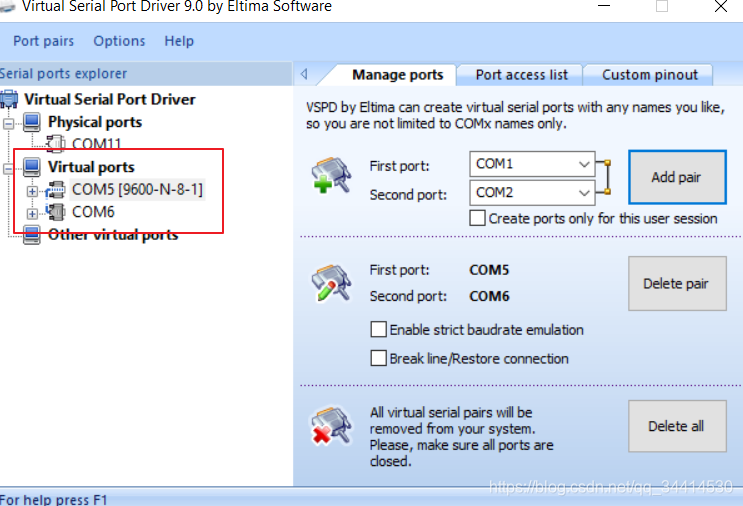743x506 pixels.
Task: Enable strict baudrate emulation checkbox
Action: click(x=378, y=329)
